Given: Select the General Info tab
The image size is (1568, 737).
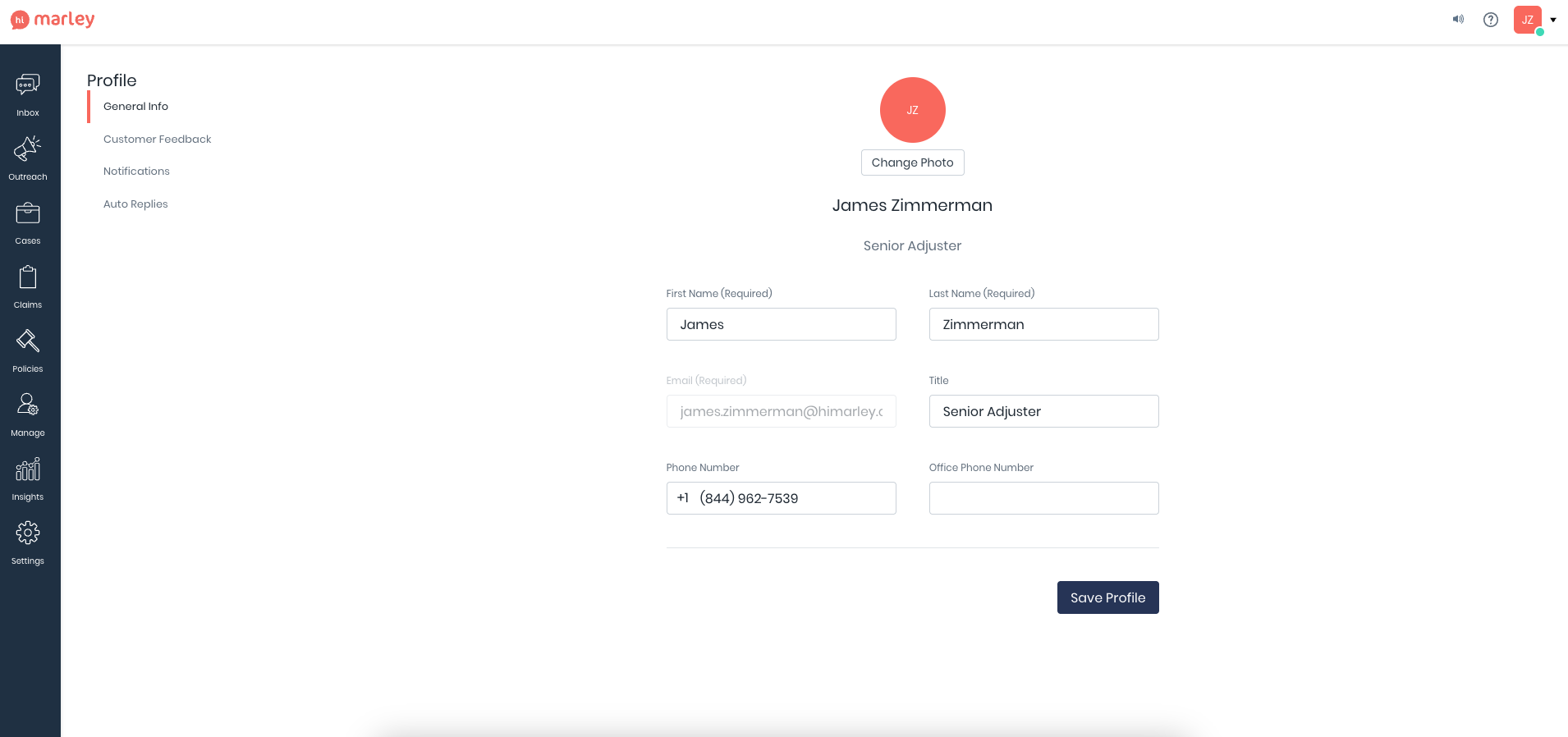Looking at the screenshot, I should [x=135, y=107].
